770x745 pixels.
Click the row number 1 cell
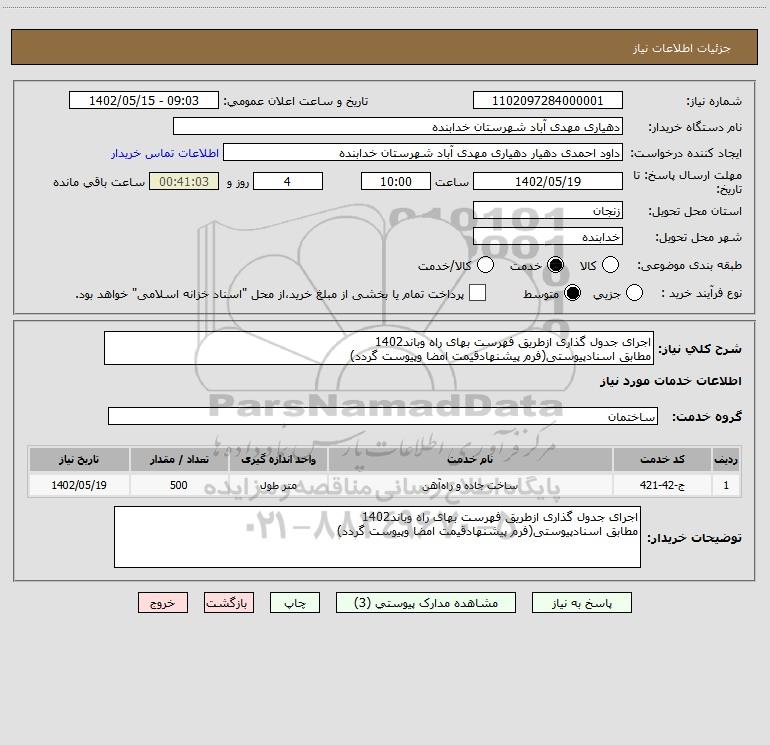[726, 485]
